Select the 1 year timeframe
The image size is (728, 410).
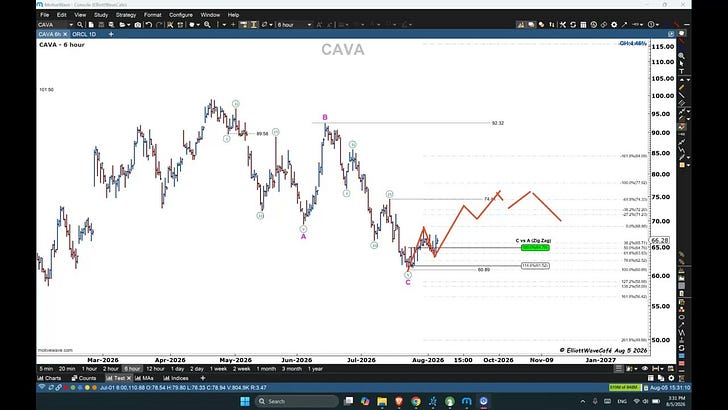pos(315,369)
